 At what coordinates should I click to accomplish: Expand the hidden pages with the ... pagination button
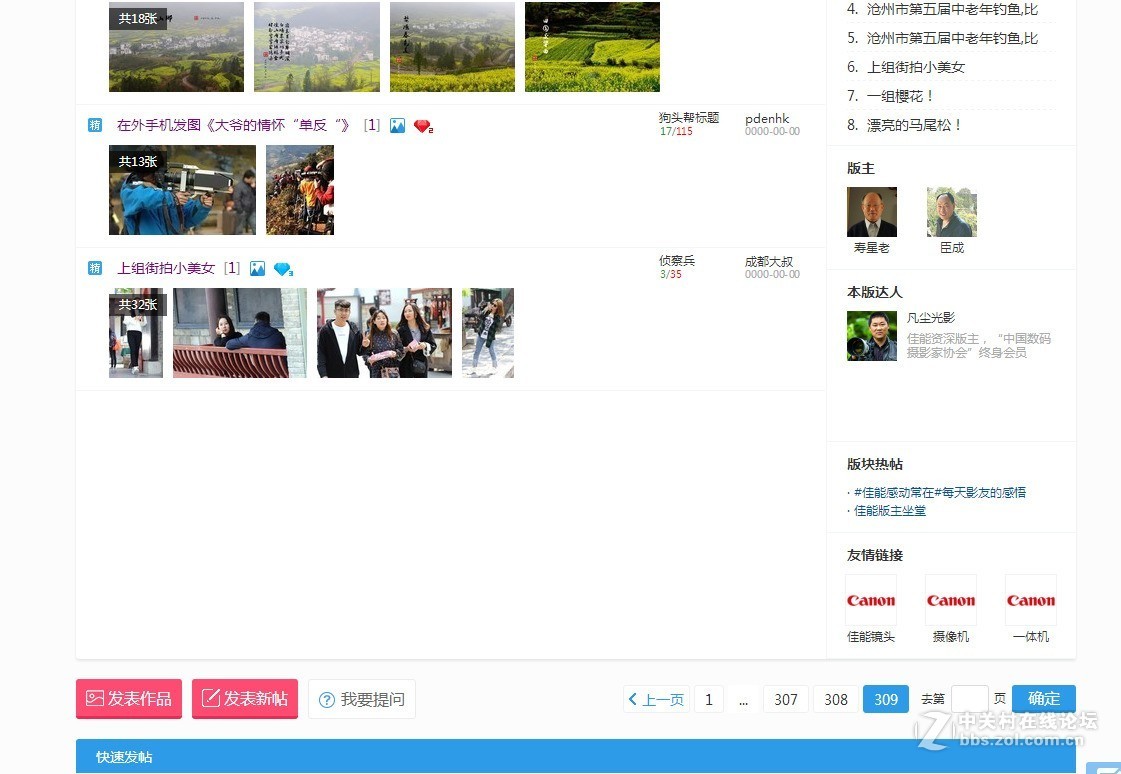coord(743,699)
